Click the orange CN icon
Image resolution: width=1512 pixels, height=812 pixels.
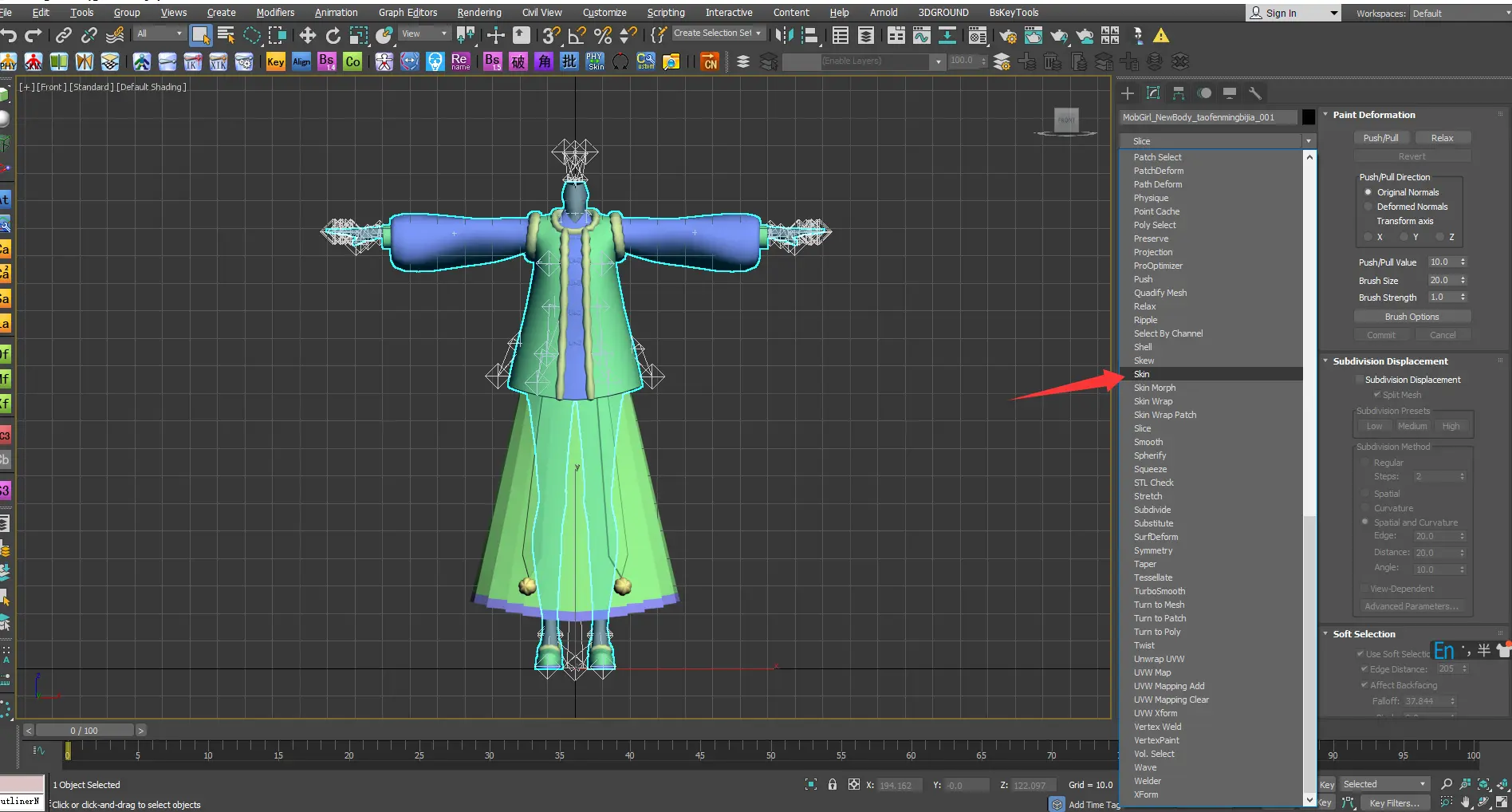click(710, 61)
